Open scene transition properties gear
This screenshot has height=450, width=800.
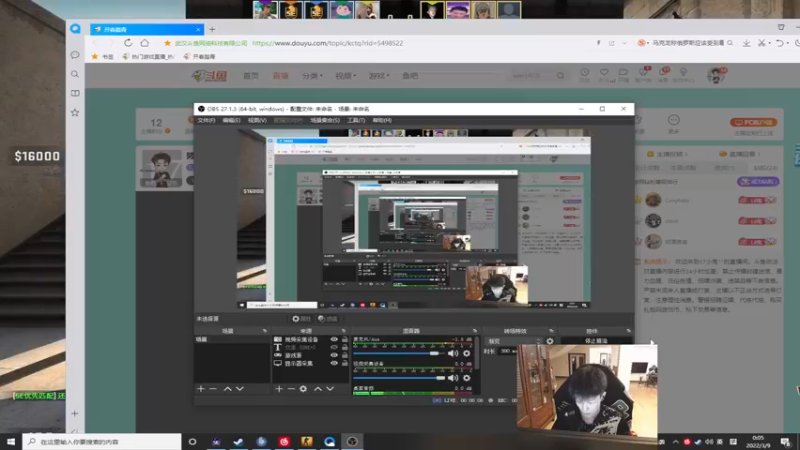coord(549,341)
